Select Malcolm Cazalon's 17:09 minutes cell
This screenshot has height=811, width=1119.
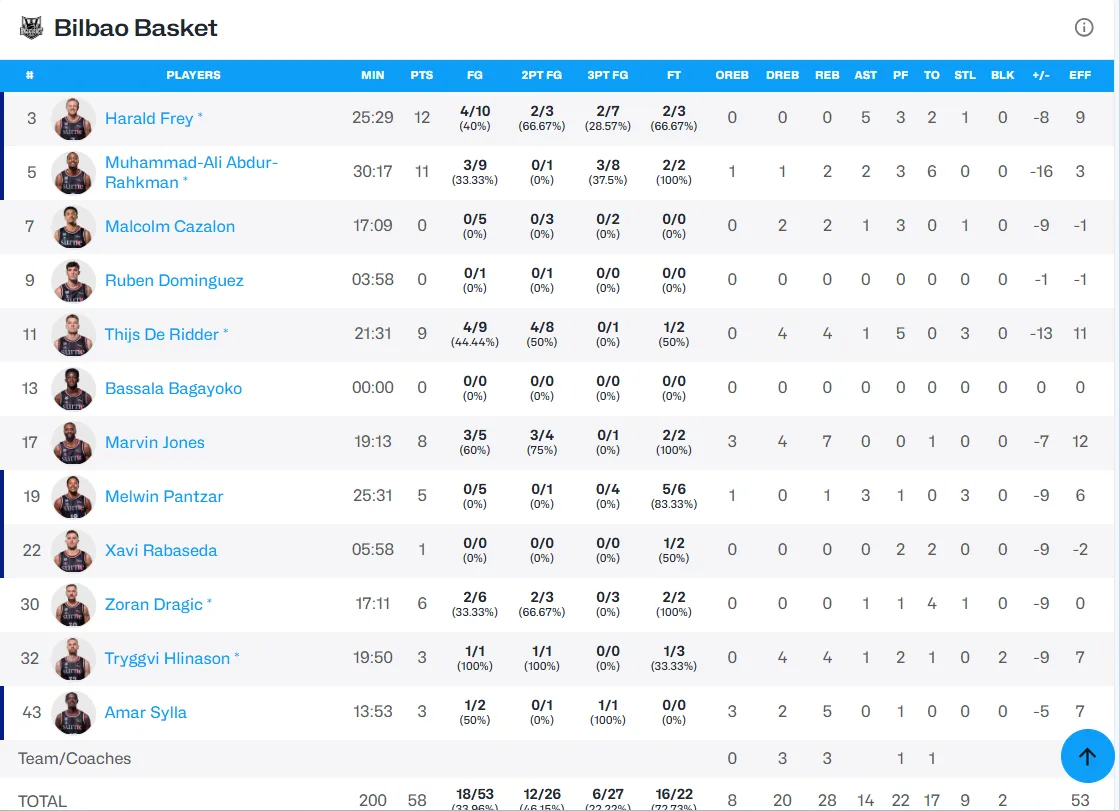(373, 226)
